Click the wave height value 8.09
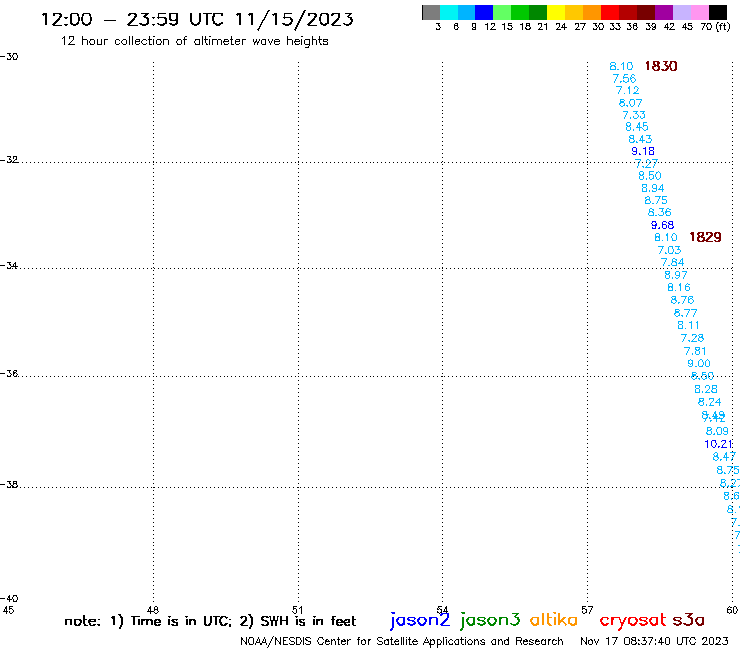 [x=717, y=431]
